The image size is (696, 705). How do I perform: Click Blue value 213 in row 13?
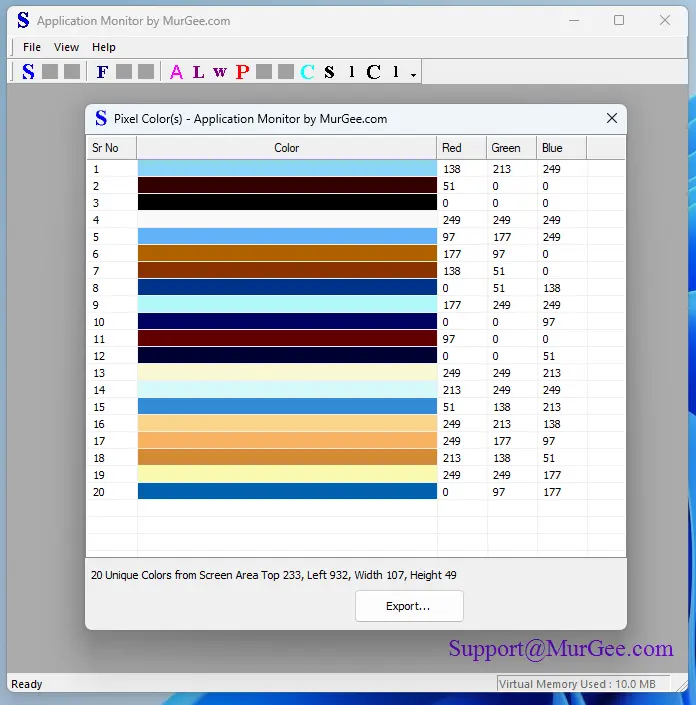tap(552, 373)
